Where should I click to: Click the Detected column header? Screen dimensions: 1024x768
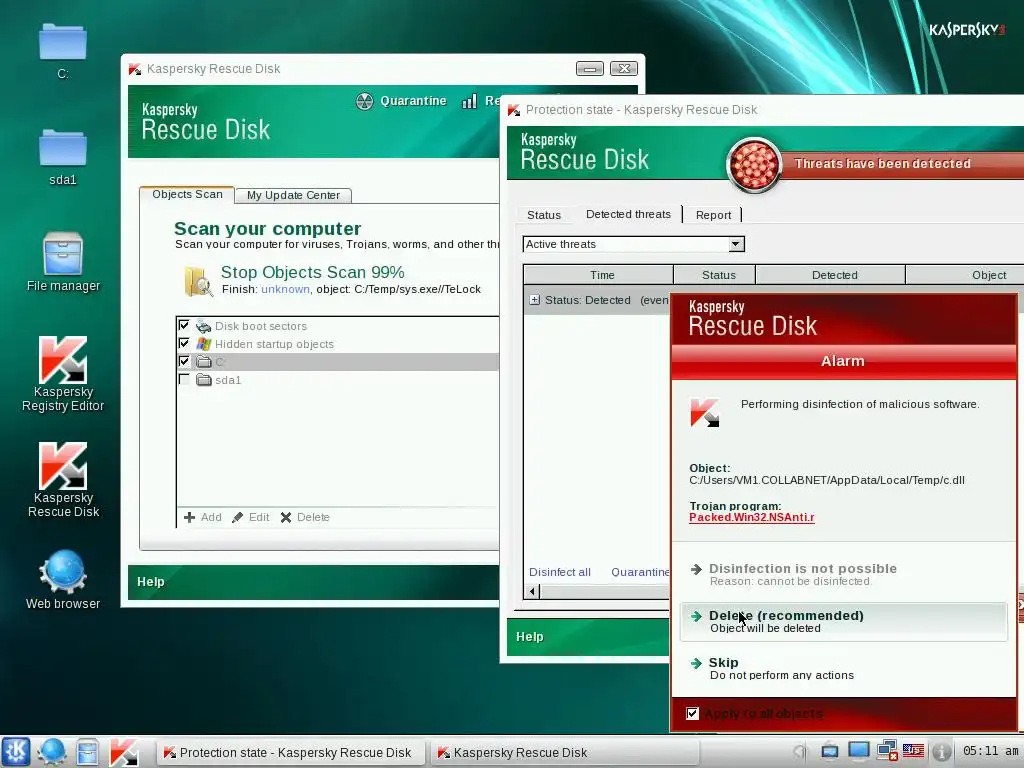point(831,275)
